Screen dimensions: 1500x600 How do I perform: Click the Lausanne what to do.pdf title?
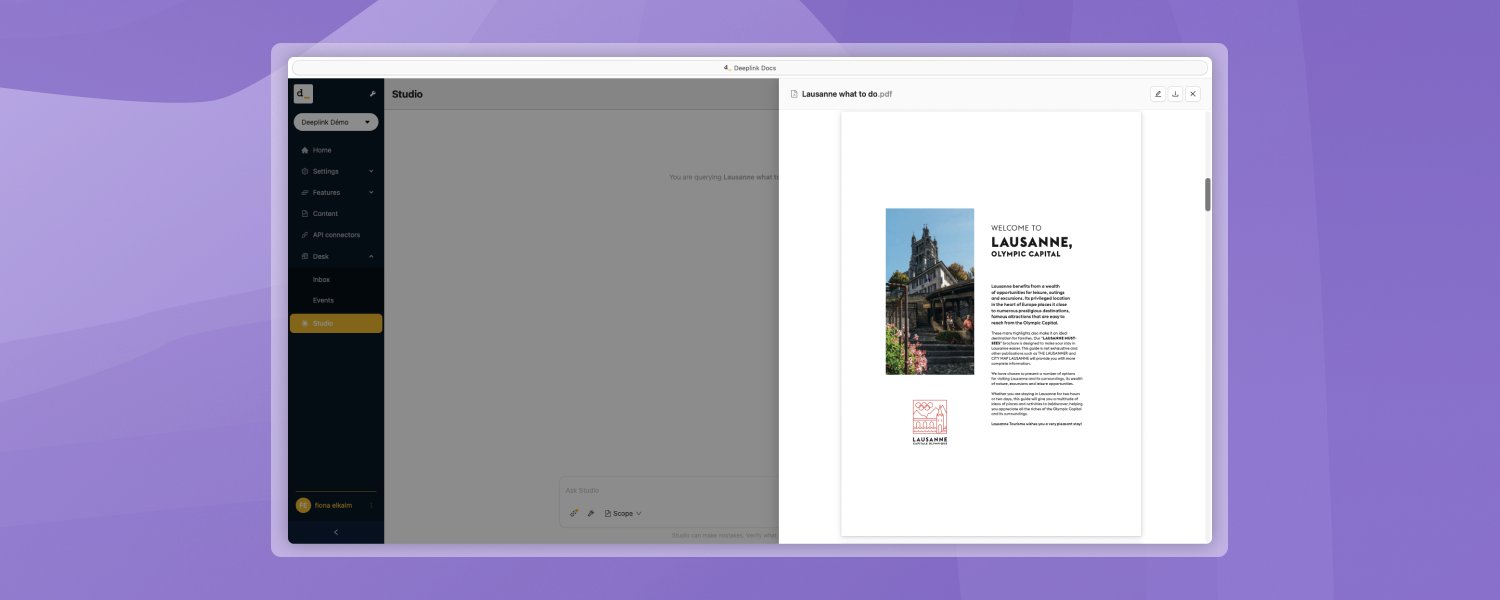[x=847, y=94]
